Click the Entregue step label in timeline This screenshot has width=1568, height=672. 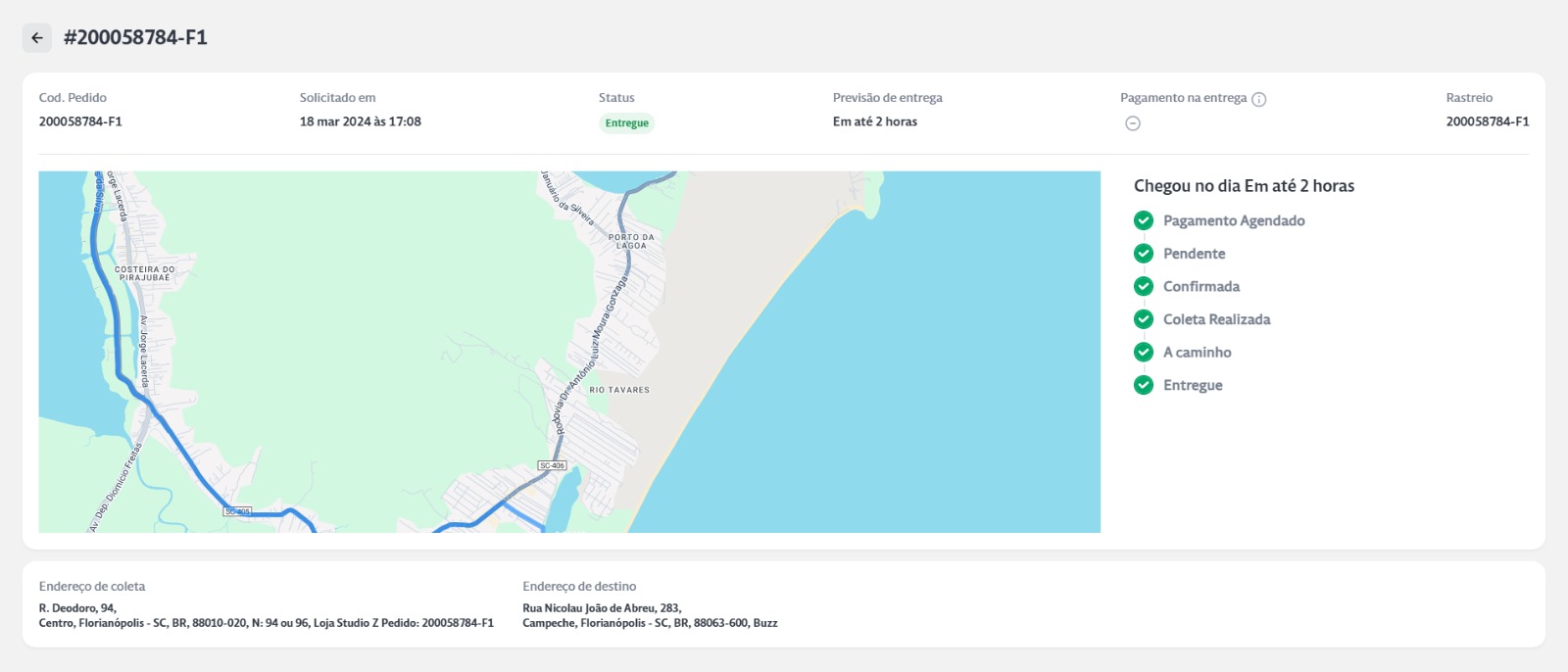pos(1193,385)
